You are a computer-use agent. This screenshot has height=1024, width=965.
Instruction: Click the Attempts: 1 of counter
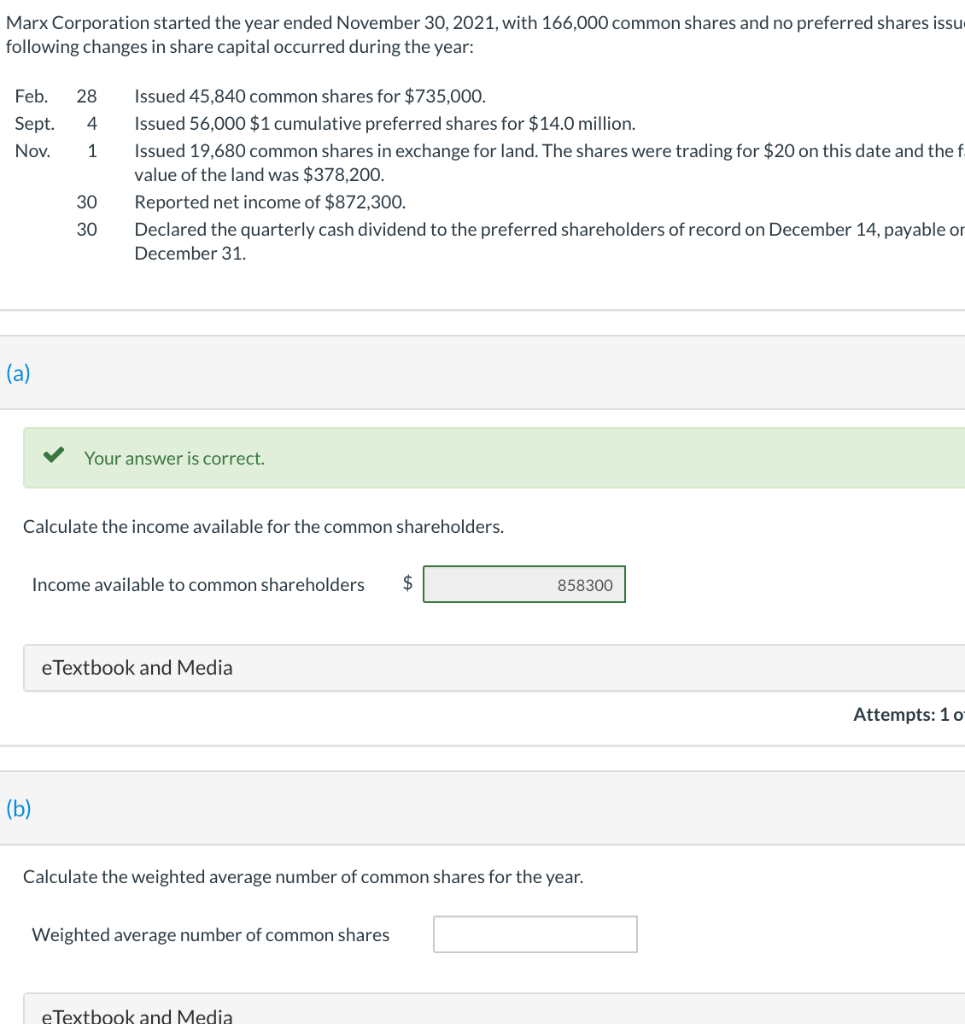[x=907, y=714]
